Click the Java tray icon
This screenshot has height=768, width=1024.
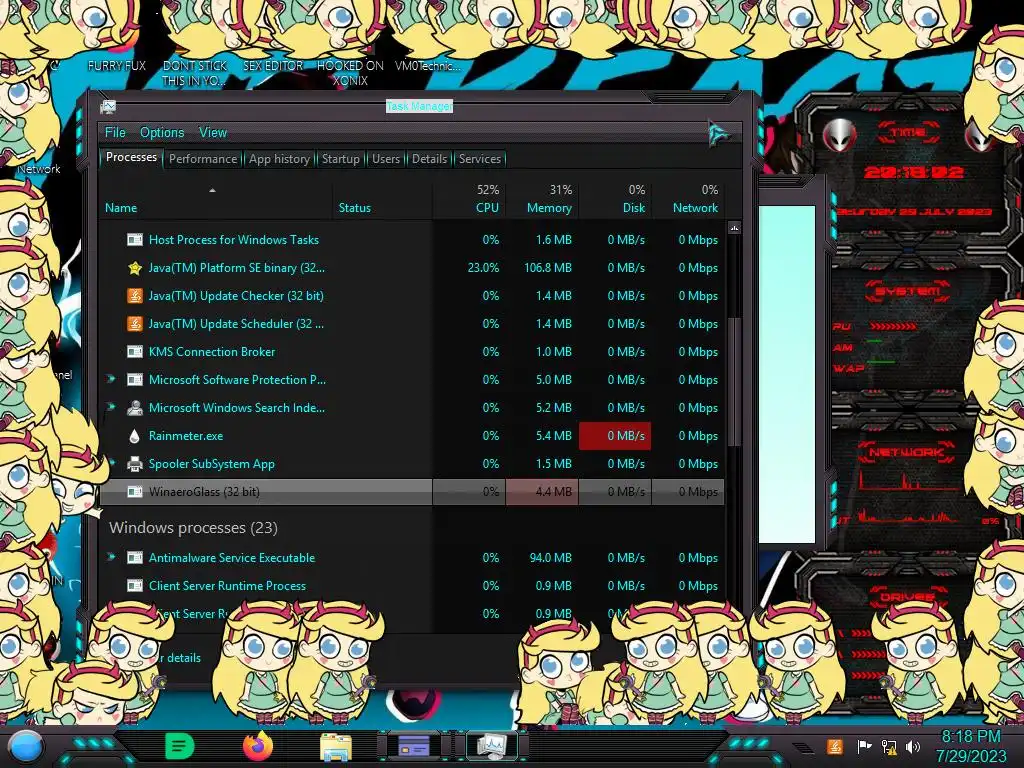tap(835, 746)
